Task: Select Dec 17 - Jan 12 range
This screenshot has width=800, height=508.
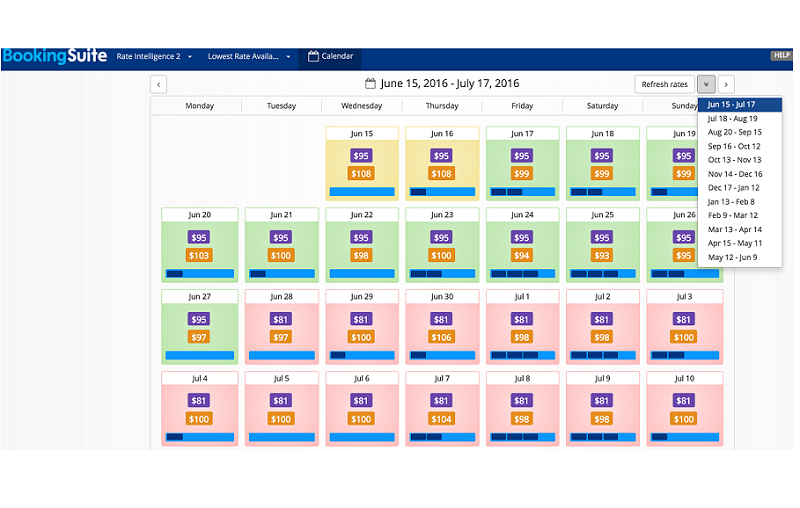Action: (x=733, y=187)
